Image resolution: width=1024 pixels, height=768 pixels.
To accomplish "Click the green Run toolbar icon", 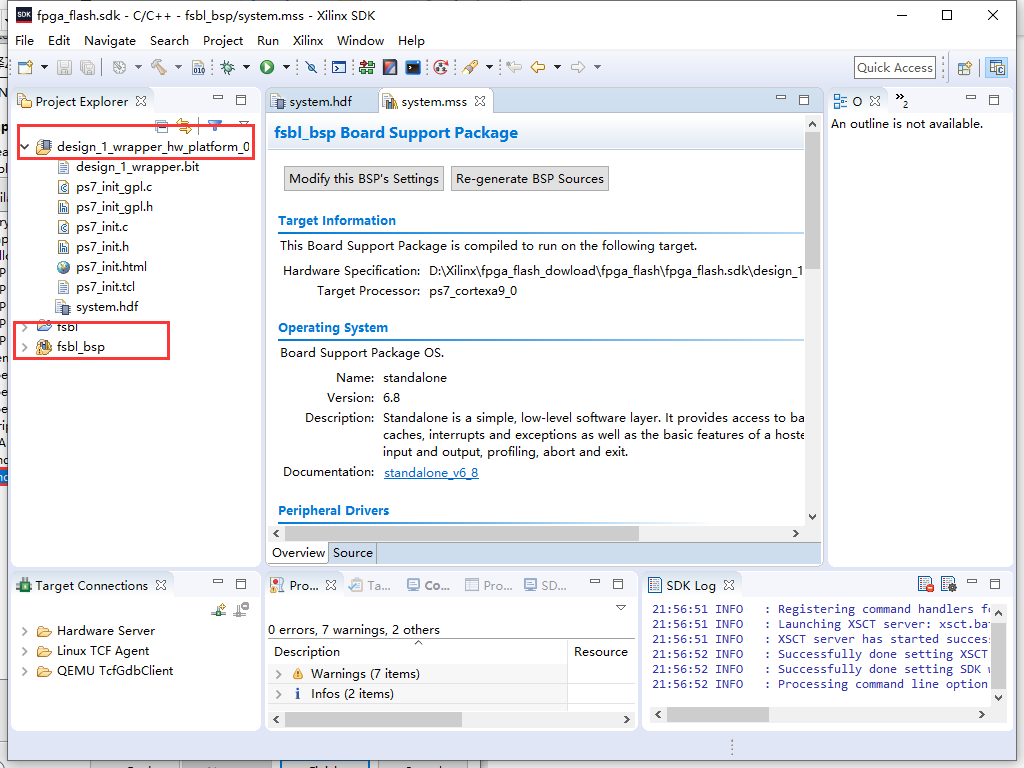I will point(266,67).
